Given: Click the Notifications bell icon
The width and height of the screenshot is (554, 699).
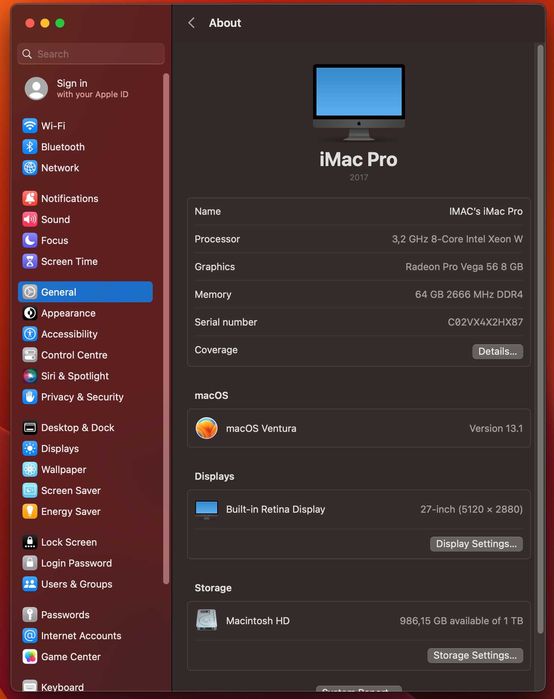Looking at the screenshot, I should click(30, 198).
